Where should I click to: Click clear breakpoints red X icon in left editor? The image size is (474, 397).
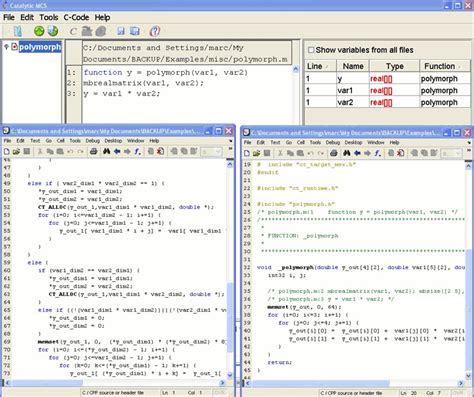161,152
